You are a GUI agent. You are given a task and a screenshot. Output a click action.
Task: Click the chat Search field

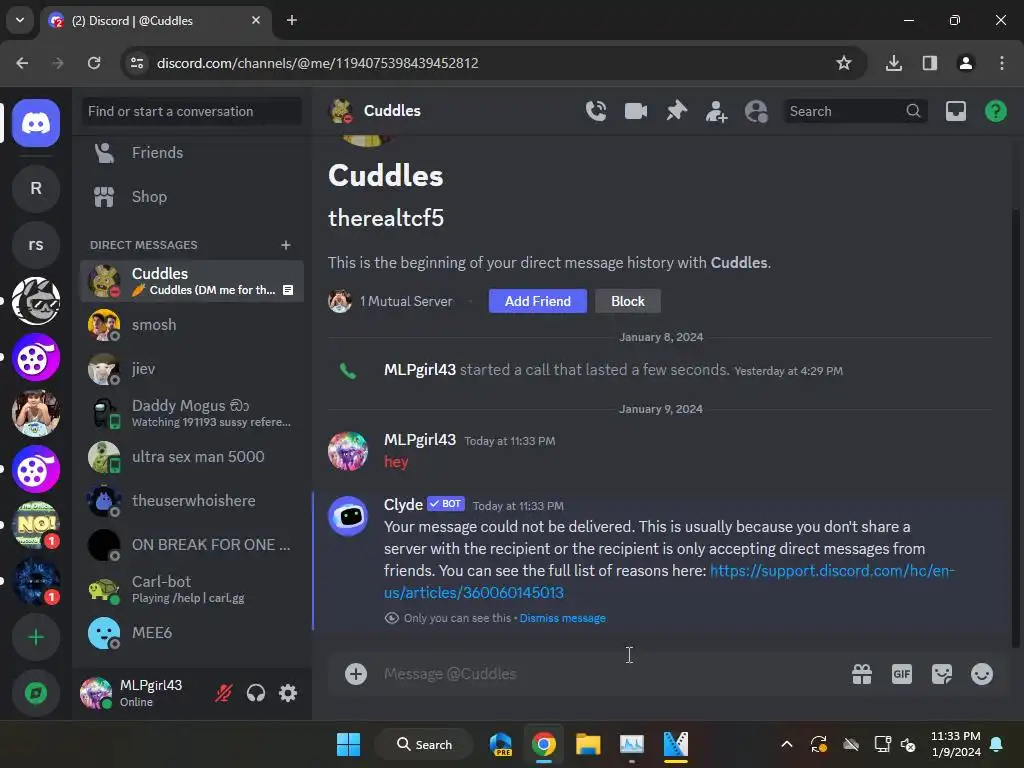point(854,111)
